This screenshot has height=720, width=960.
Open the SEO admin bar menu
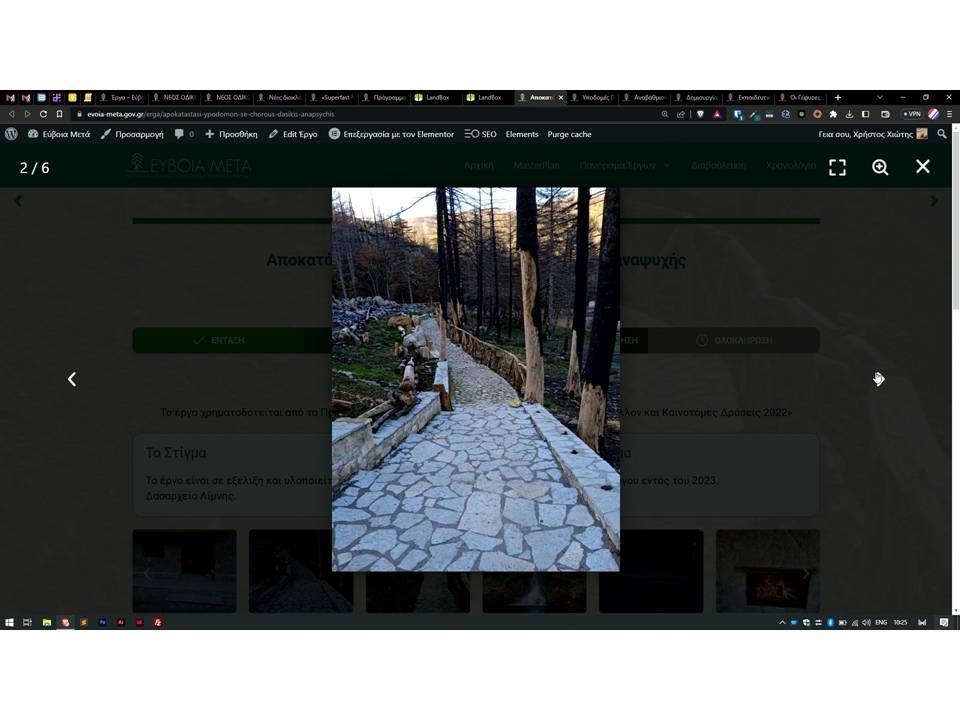481,134
